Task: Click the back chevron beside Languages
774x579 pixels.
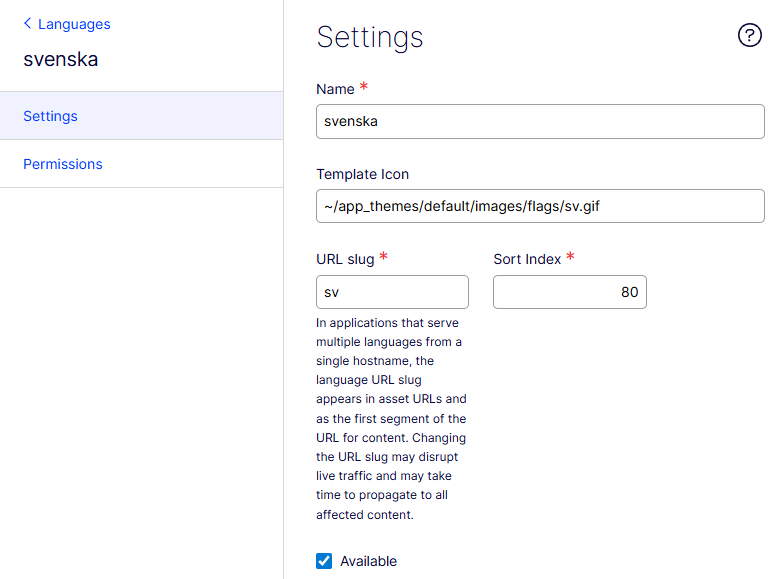Action: pos(27,24)
